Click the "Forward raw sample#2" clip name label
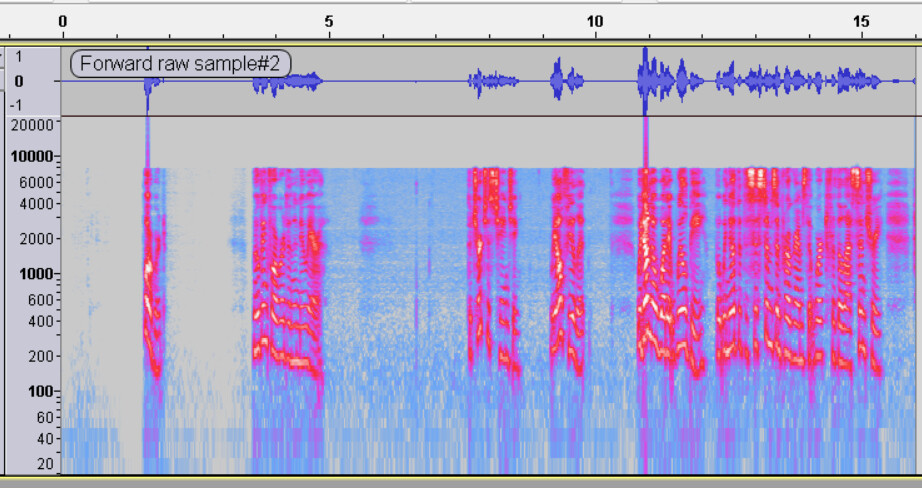Viewport: 922px width, 488px height. click(x=180, y=65)
